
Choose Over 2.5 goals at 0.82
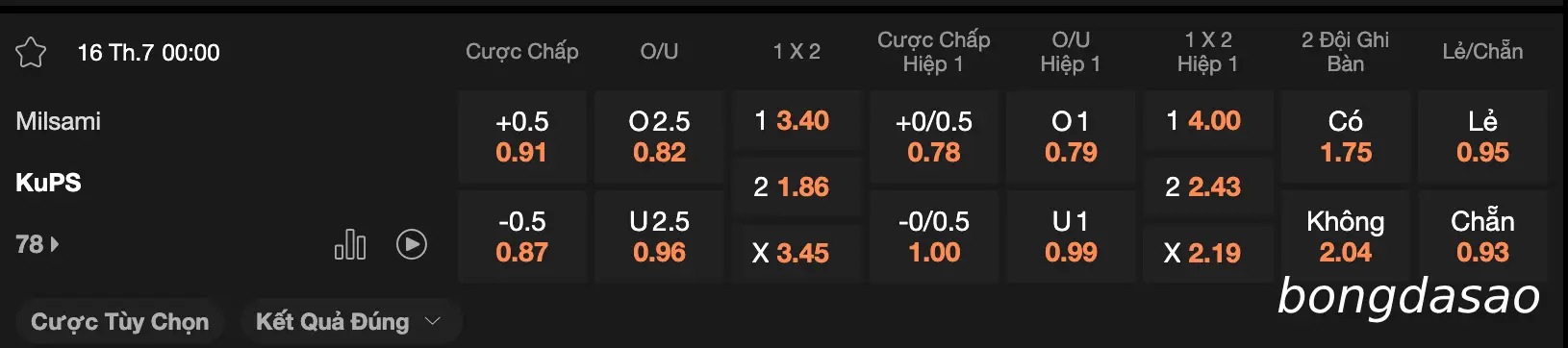[x=659, y=137]
